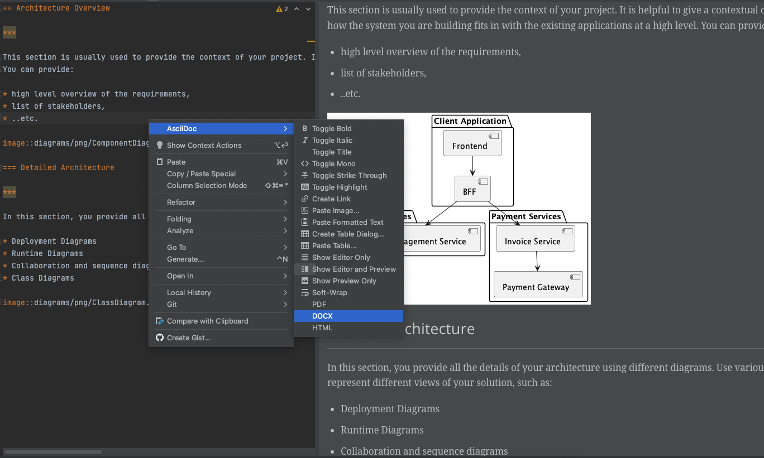Select the Toggle Mono code icon
Screen dimensions: 764x458
[305, 164]
